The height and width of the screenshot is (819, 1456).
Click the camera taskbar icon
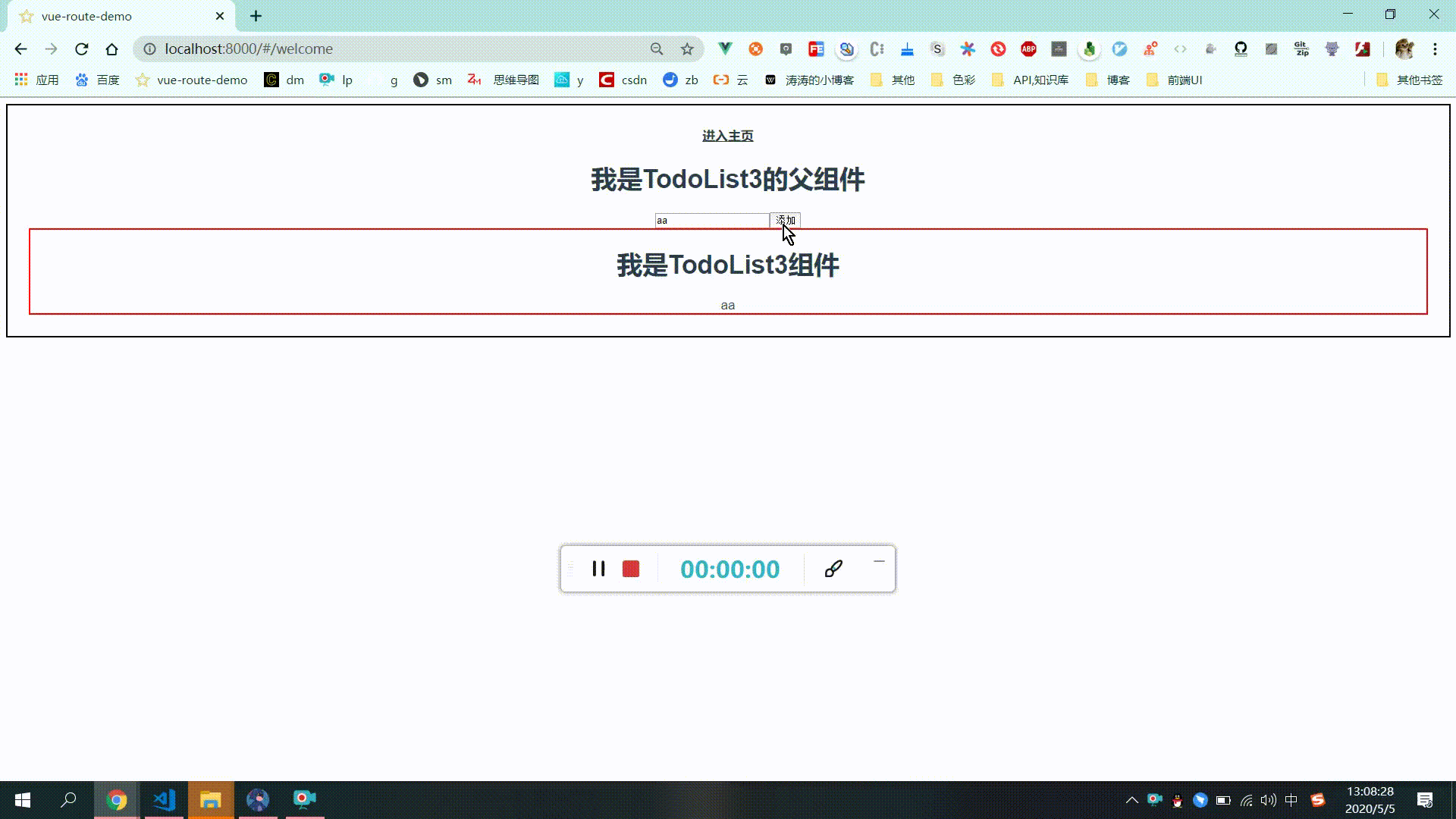tap(305, 799)
